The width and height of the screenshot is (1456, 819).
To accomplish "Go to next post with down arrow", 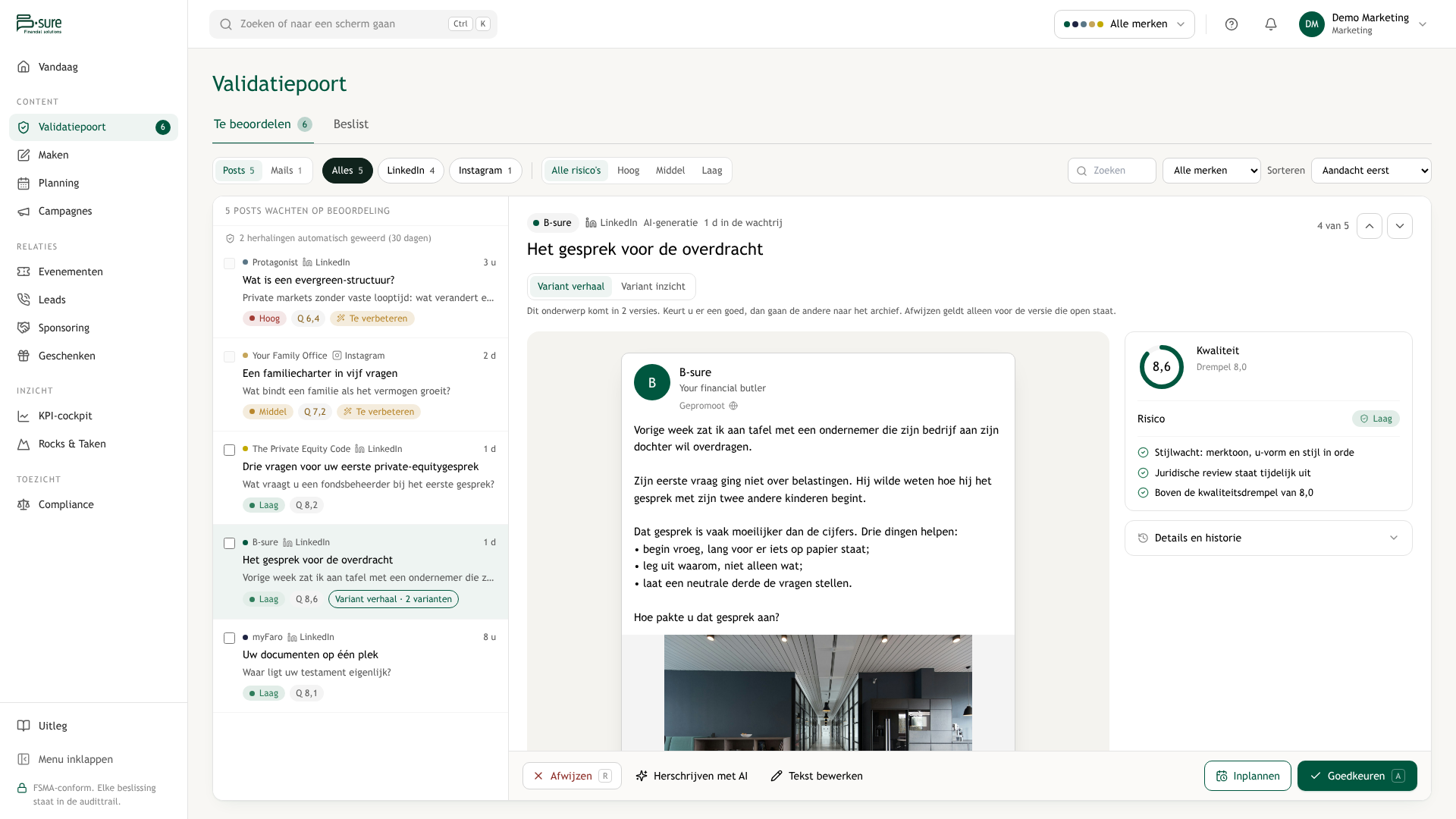I will [x=1400, y=226].
